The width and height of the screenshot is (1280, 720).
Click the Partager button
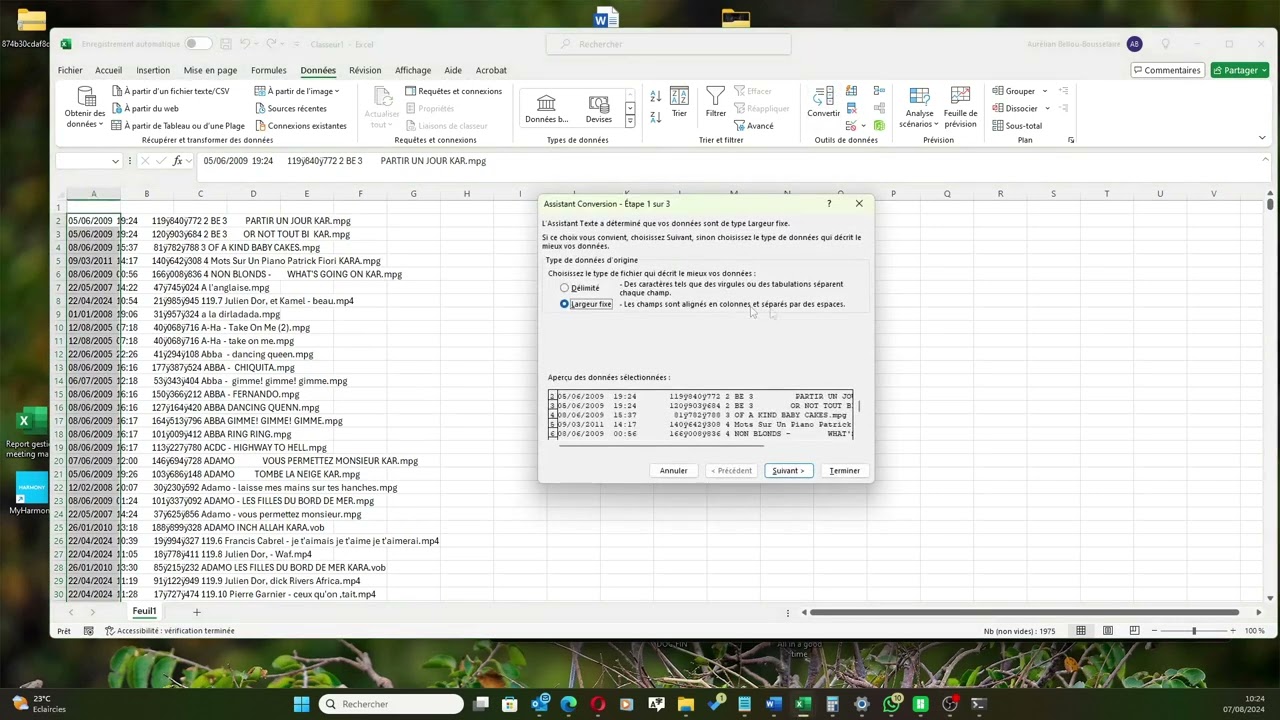coord(1239,70)
